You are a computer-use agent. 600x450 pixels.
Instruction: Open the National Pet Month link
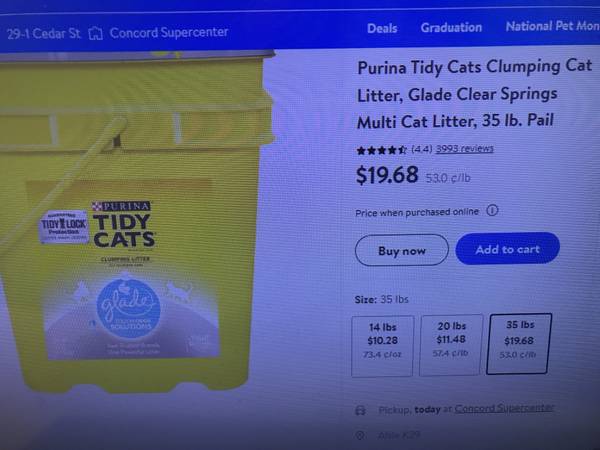[x=553, y=26]
